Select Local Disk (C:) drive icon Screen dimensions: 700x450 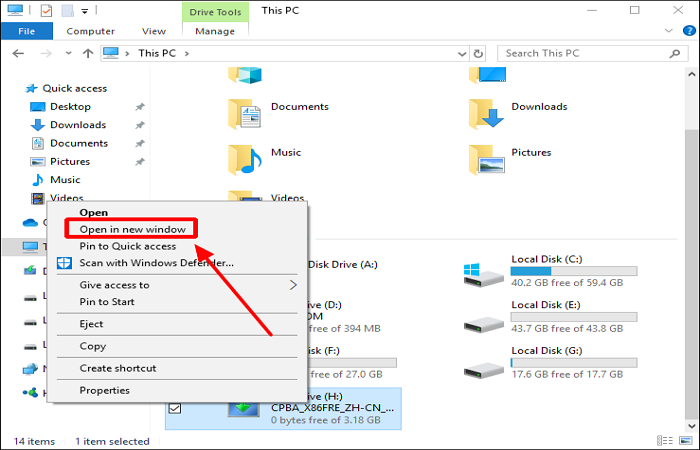click(x=483, y=275)
